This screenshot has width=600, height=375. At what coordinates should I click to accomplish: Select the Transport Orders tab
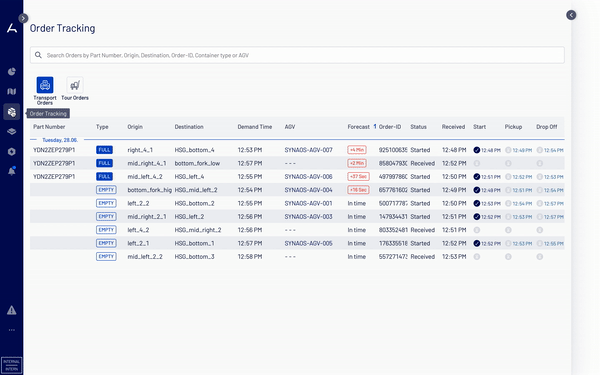click(x=45, y=91)
